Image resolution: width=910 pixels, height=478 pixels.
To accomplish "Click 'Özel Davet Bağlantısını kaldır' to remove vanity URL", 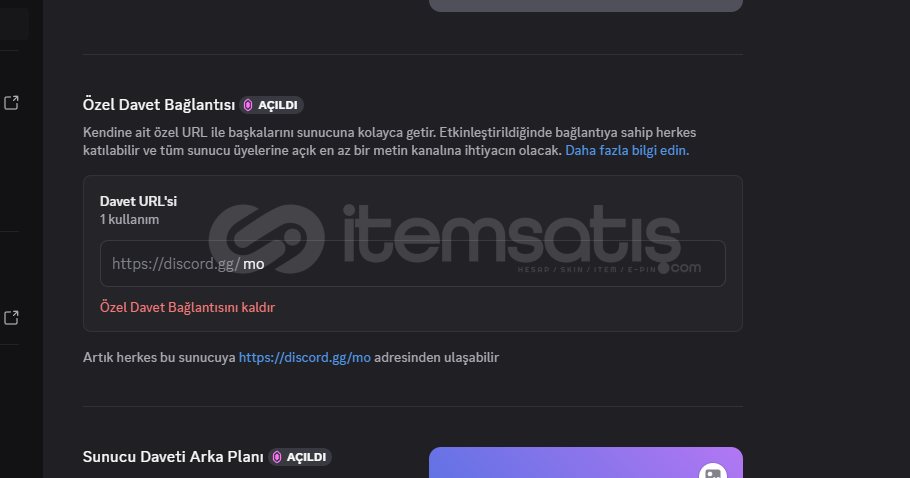I will (x=187, y=307).
